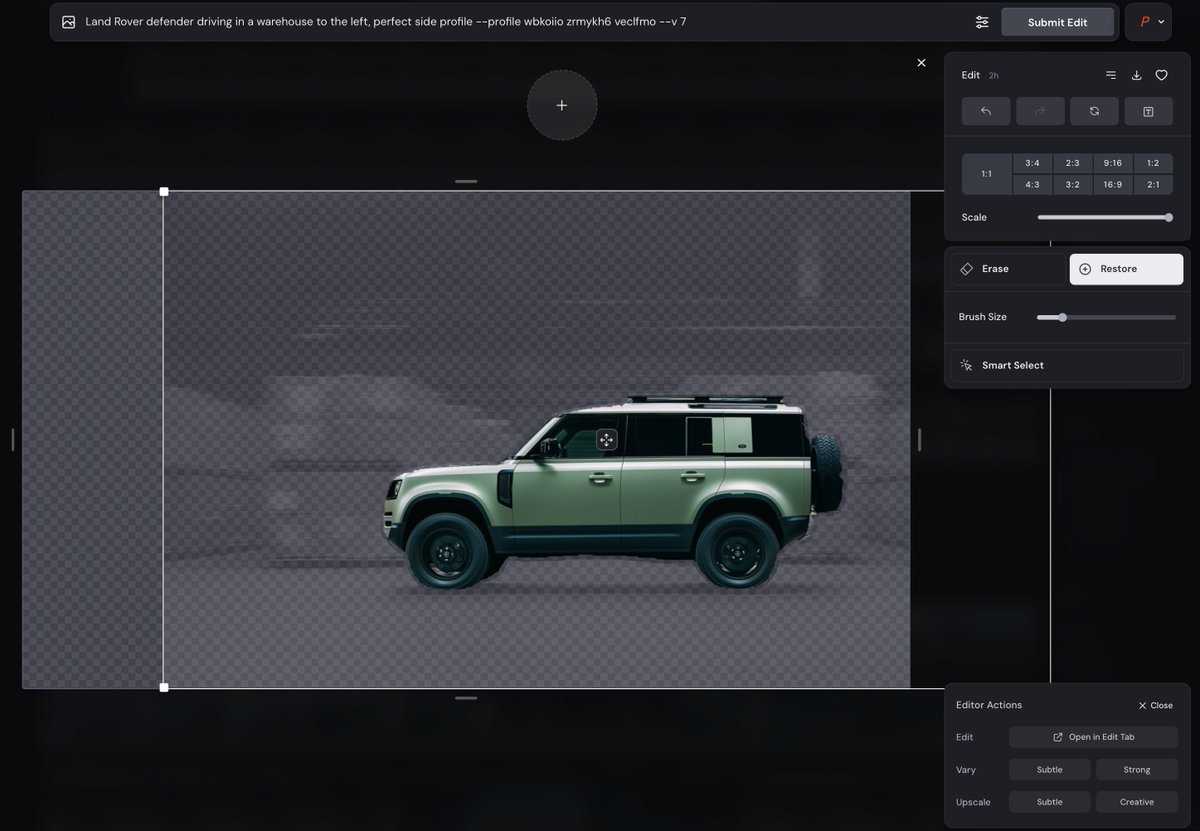Open in Edit Tab button

[1093, 737]
